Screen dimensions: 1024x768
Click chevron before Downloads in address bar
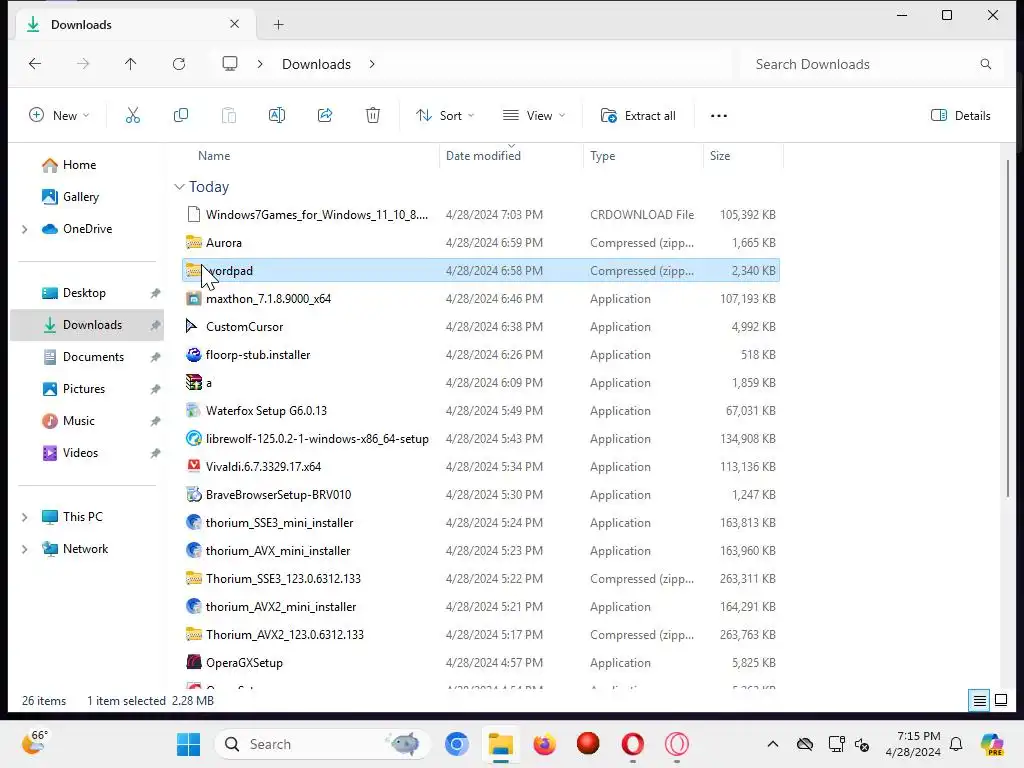point(260,64)
